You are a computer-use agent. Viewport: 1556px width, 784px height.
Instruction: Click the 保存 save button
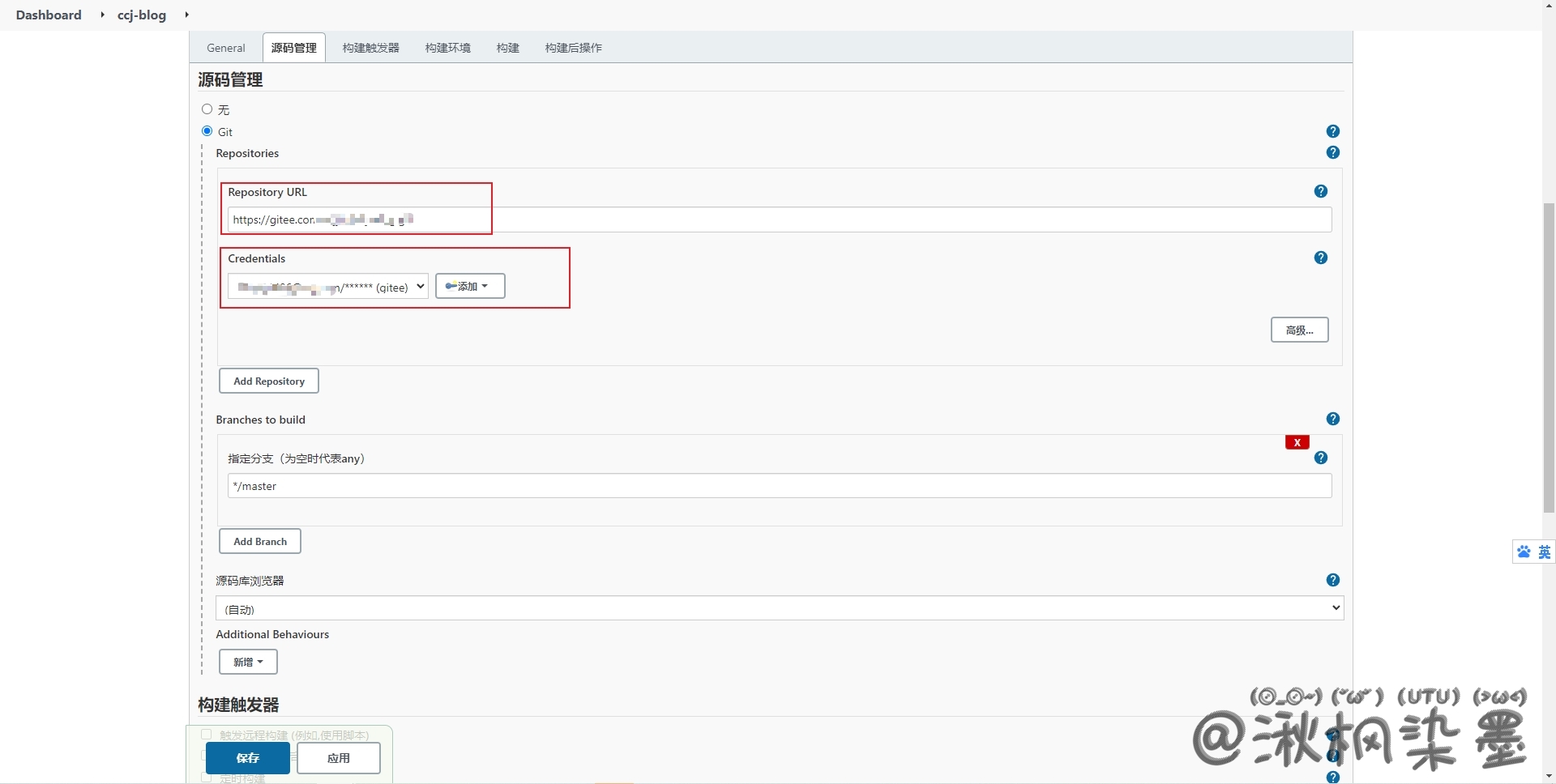coord(247,758)
